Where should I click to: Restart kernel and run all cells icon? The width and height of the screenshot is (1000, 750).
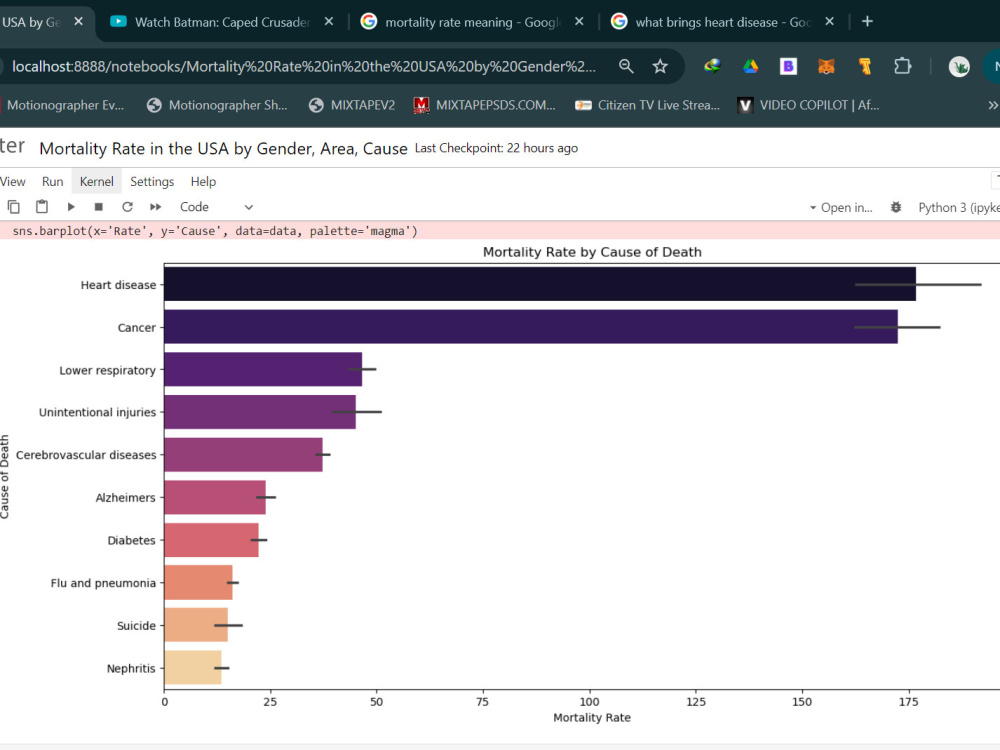155,207
